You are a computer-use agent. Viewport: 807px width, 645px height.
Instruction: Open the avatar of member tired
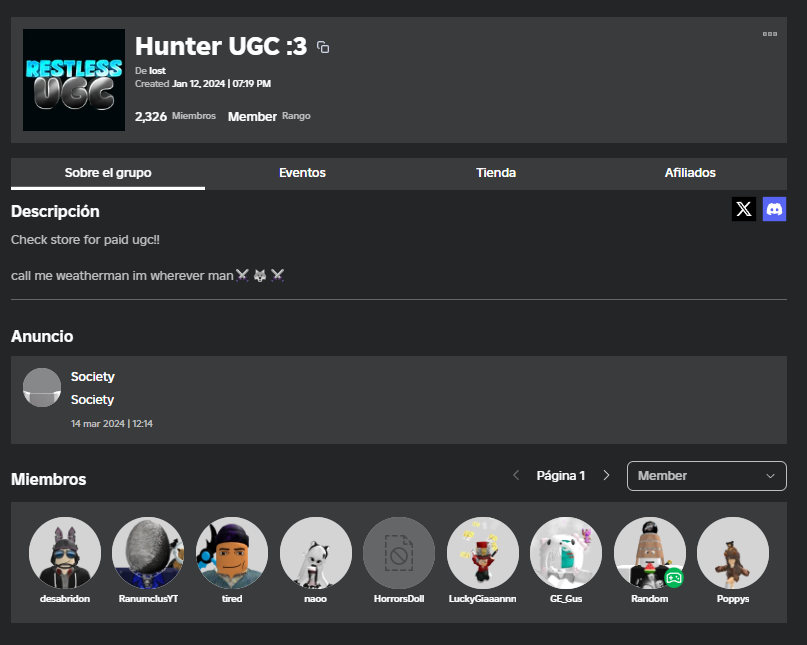[x=232, y=553]
